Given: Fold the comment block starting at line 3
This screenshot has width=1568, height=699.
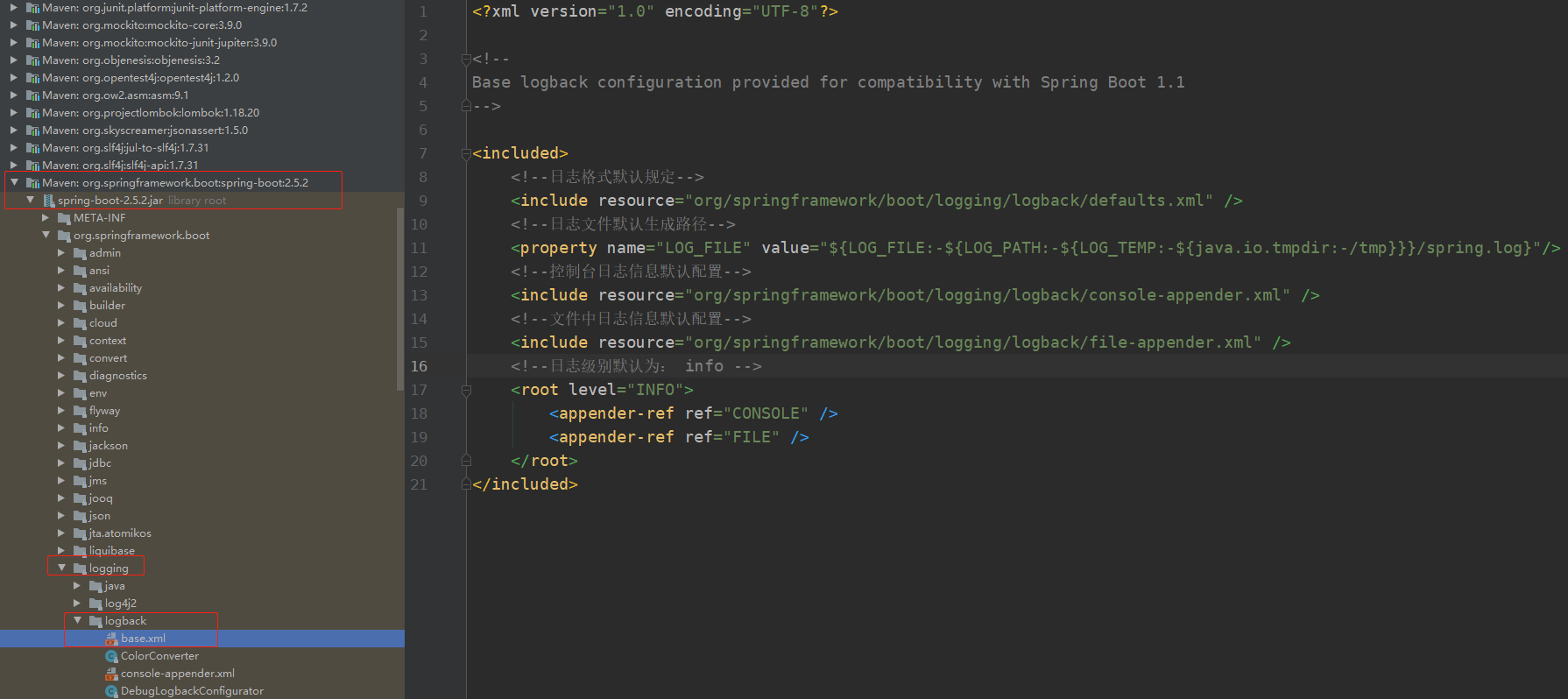Looking at the screenshot, I should (466, 59).
